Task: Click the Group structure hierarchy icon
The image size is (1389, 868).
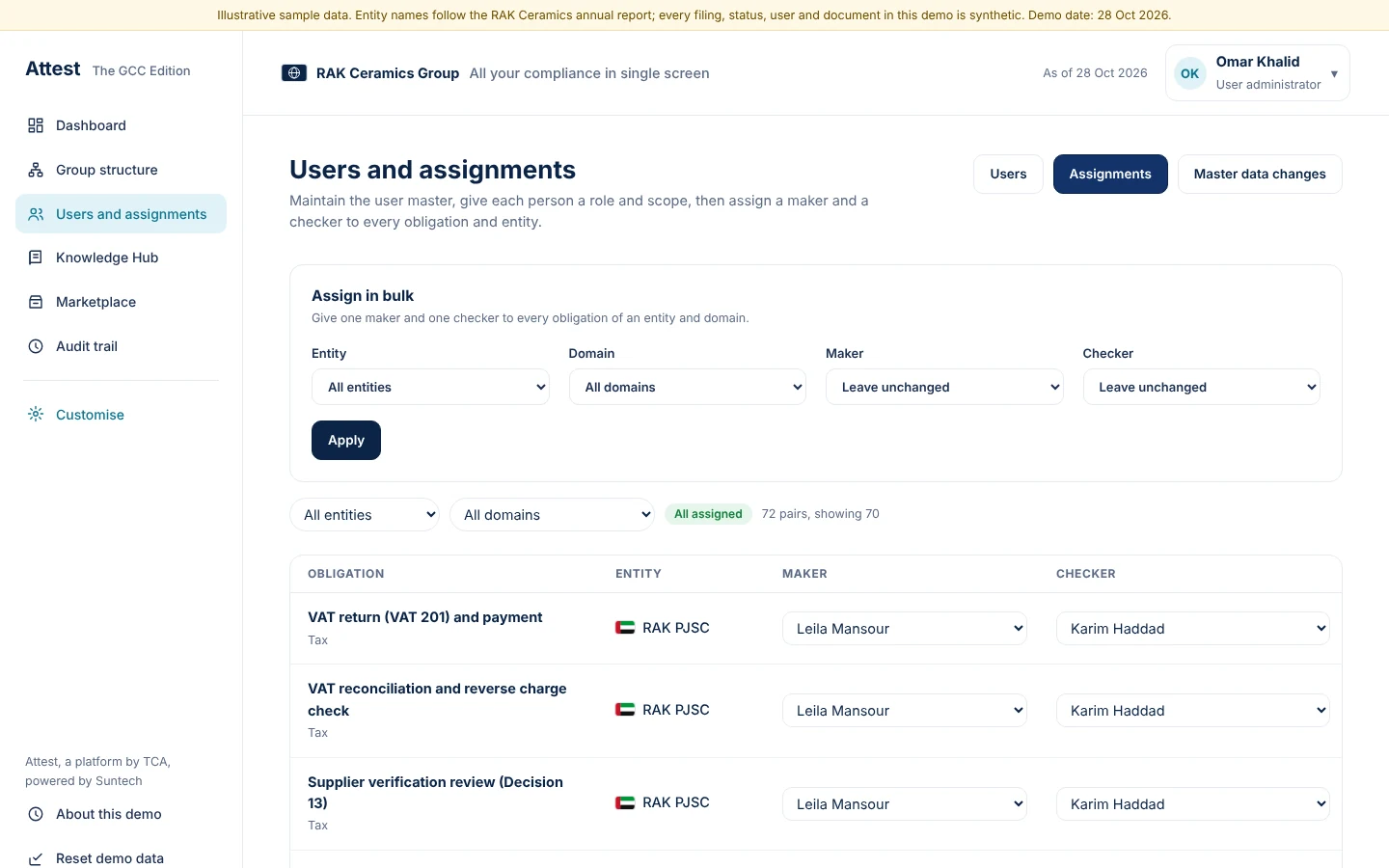Action: coord(36,170)
